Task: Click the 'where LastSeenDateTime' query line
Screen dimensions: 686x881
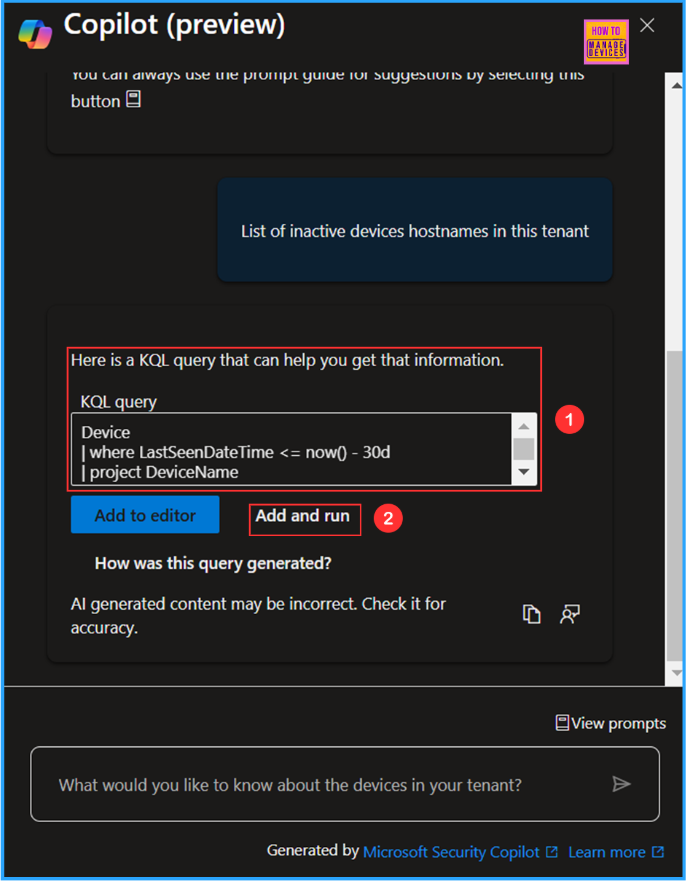Action: tap(235, 452)
